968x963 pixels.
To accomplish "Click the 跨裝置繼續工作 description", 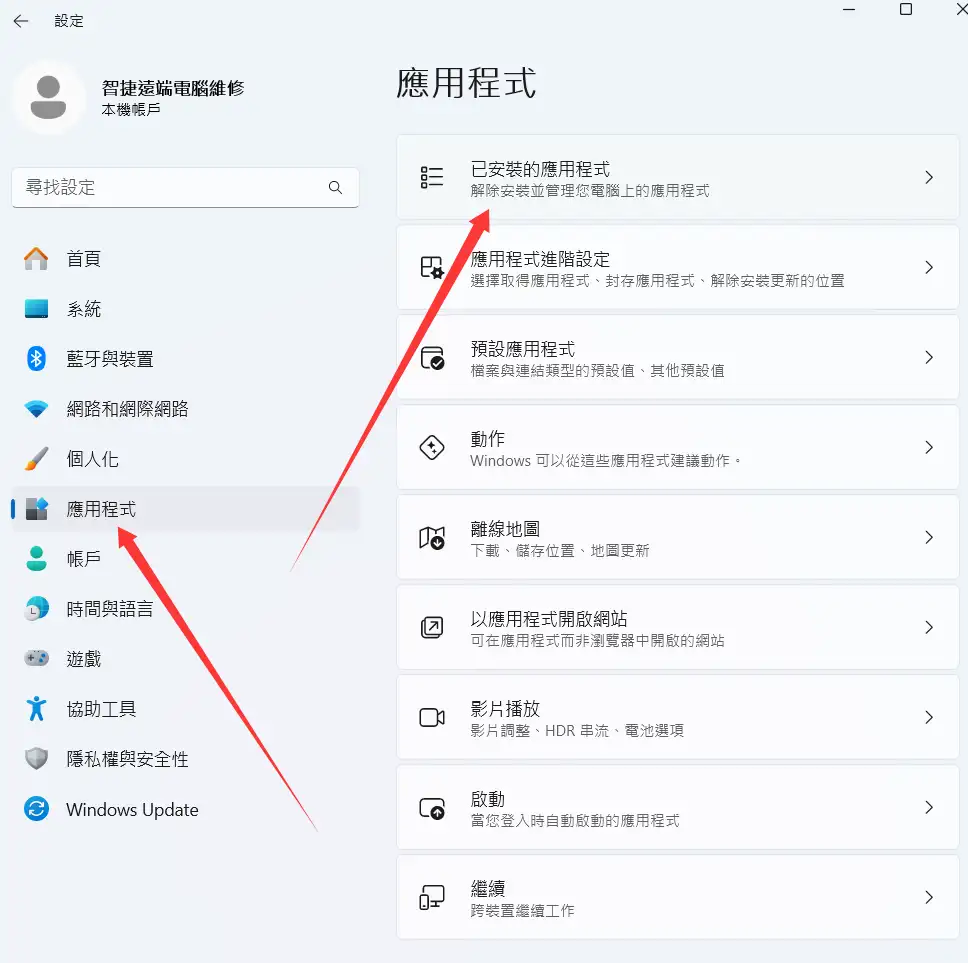I will coord(522,911).
